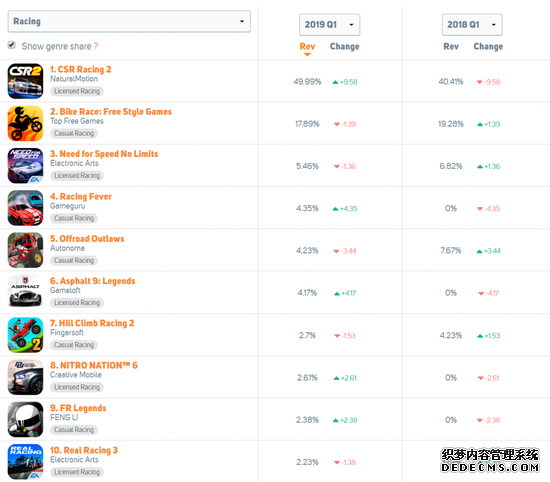Click the Need for Speed No Limits icon
The height and width of the screenshot is (482, 550).
click(26, 166)
